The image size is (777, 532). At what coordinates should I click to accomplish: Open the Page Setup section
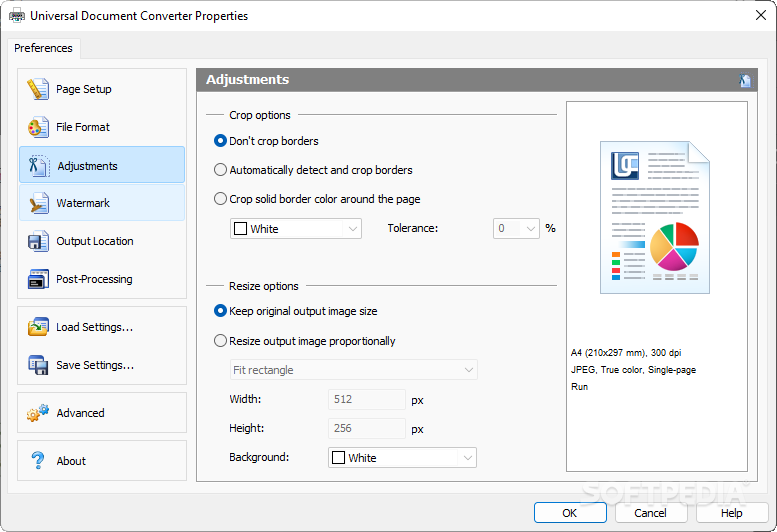coord(102,89)
